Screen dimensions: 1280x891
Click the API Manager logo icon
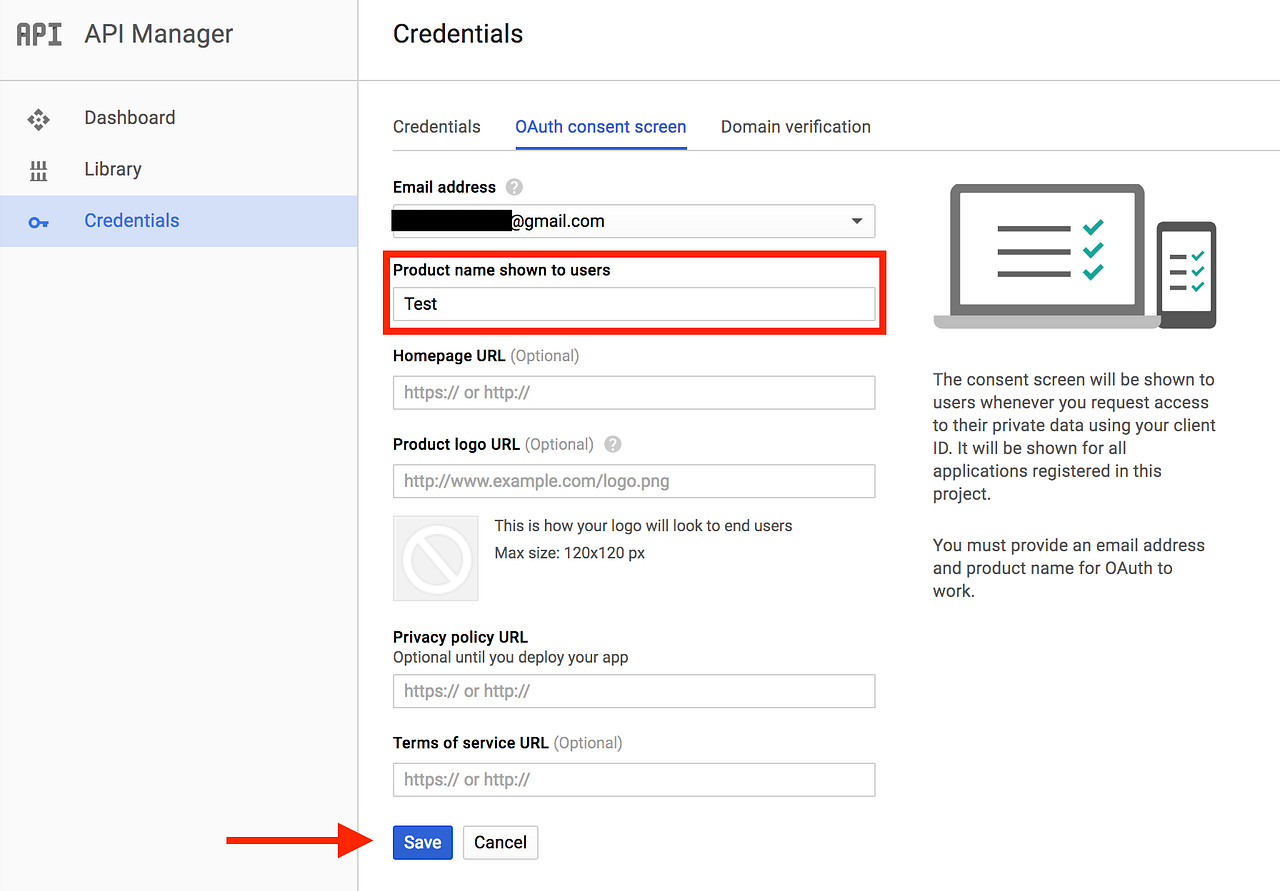coord(37,33)
